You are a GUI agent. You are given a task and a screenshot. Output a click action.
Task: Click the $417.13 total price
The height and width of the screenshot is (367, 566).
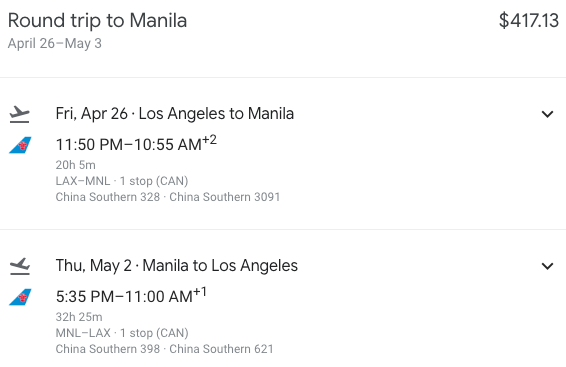pyautogui.click(x=529, y=20)
